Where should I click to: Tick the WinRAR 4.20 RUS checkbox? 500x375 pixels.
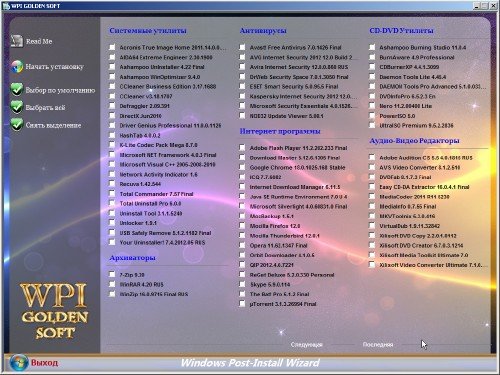click(112, 284)
